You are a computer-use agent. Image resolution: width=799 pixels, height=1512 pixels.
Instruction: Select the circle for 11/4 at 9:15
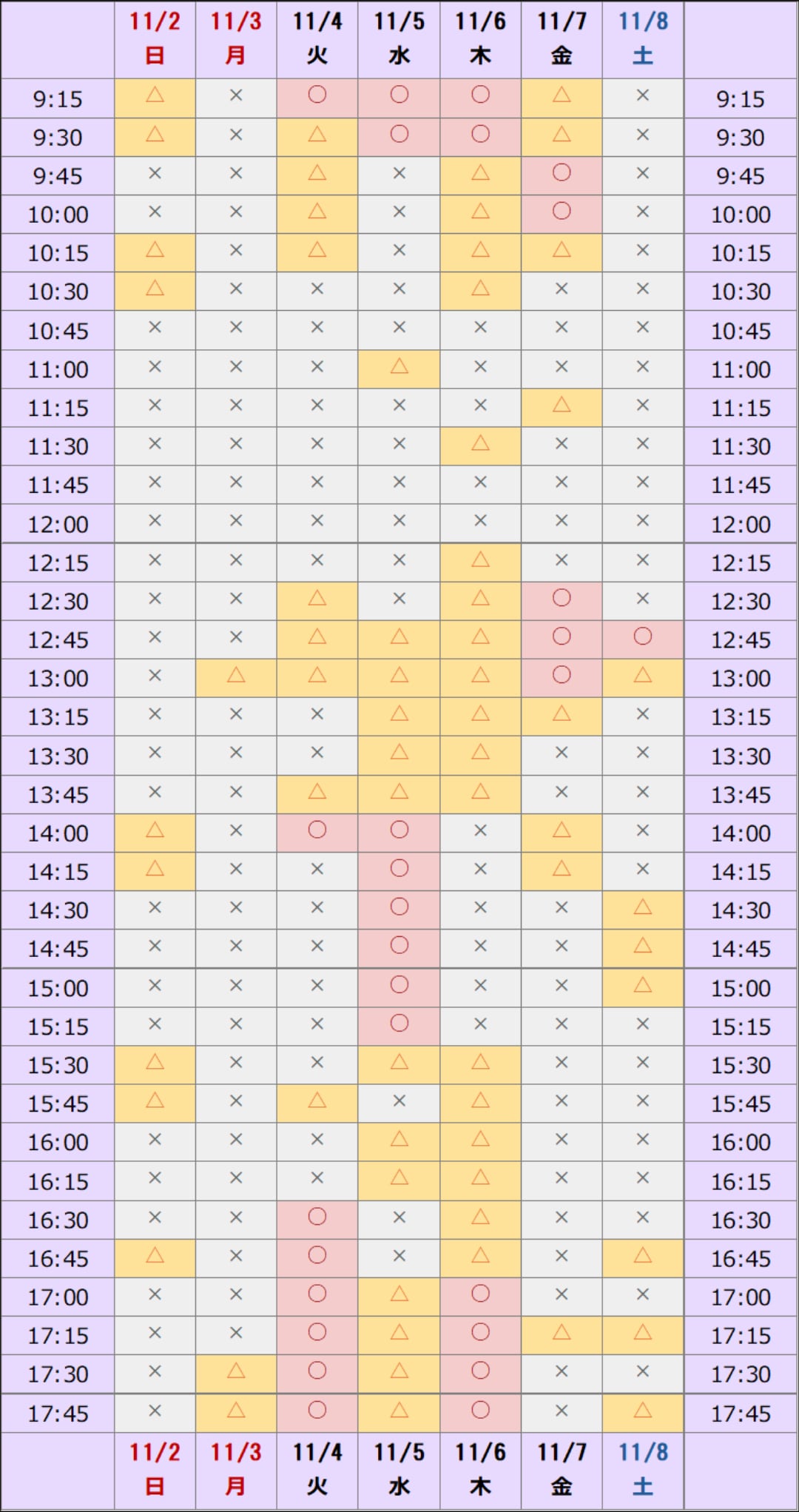tap(317, 95)
